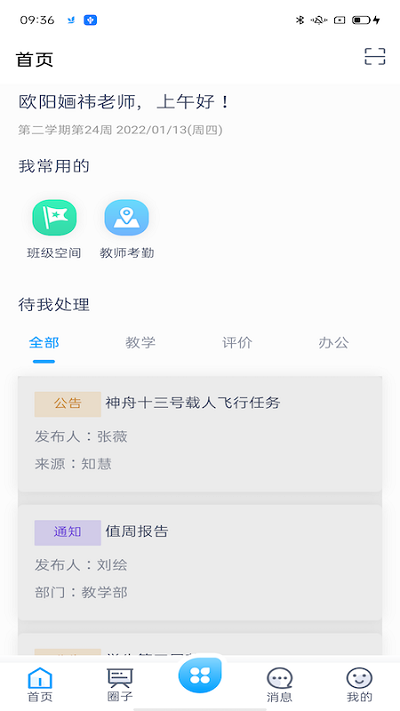Tap the 首页 house icon in the bottom bar
Screen dimensions: 400x711
pyautogui.click(x=40, y=679)
